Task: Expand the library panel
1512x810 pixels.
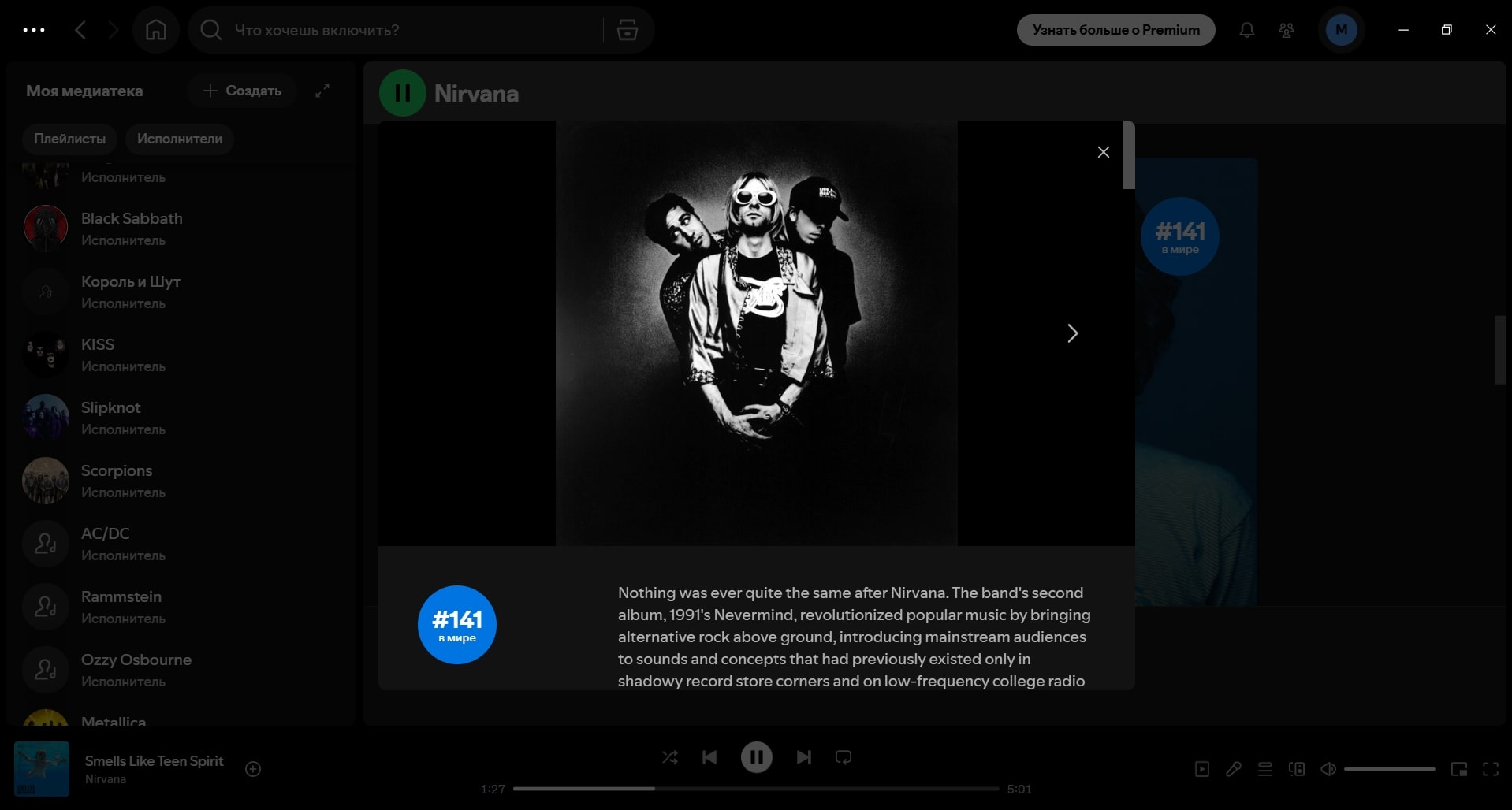Action: point(322,91)
